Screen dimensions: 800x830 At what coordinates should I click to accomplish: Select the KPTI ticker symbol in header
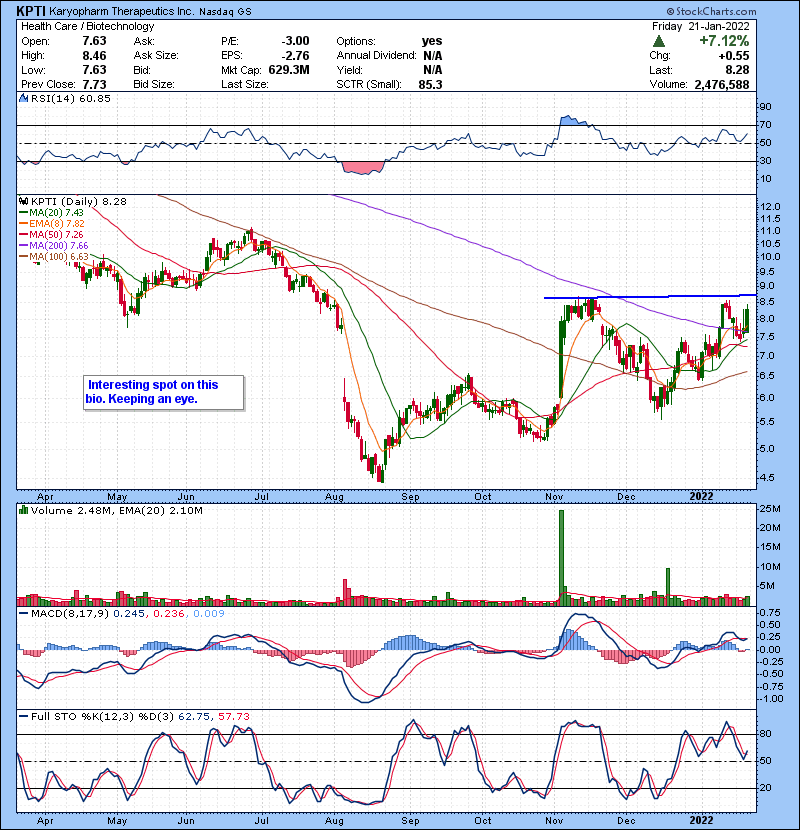tap(31, 11)
